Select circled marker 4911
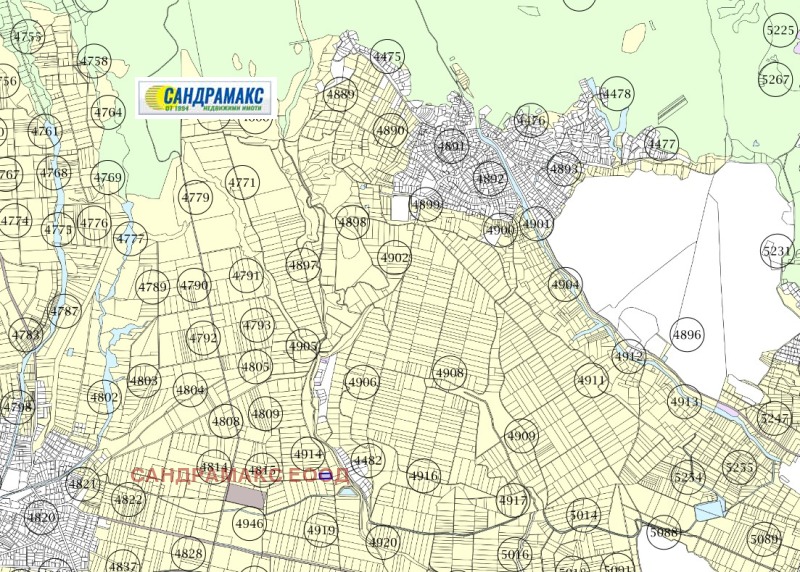The image size is (800, 572). pyautogui.click(x=591, y=381)
